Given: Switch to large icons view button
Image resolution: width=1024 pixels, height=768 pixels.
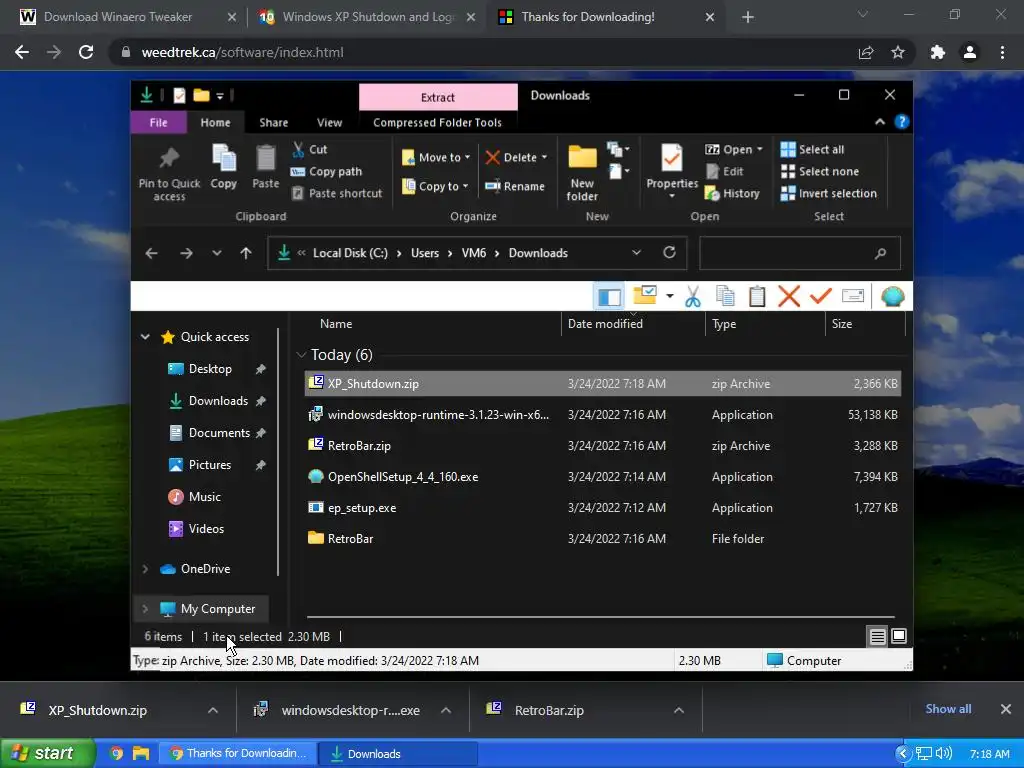Looking at the screenshot, I should pos(899,636).
